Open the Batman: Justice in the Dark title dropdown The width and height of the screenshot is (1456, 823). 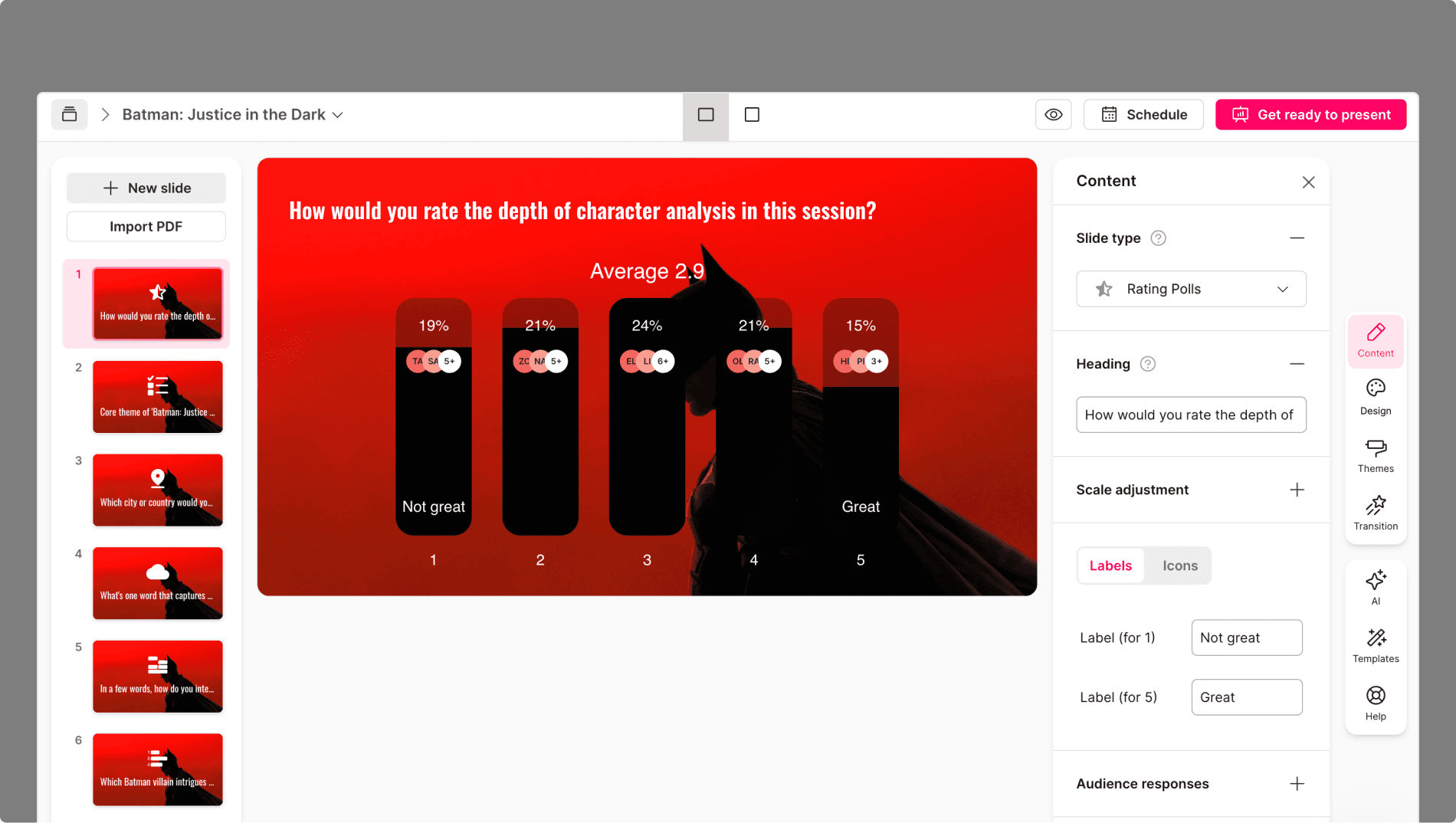tap(337, 114)
